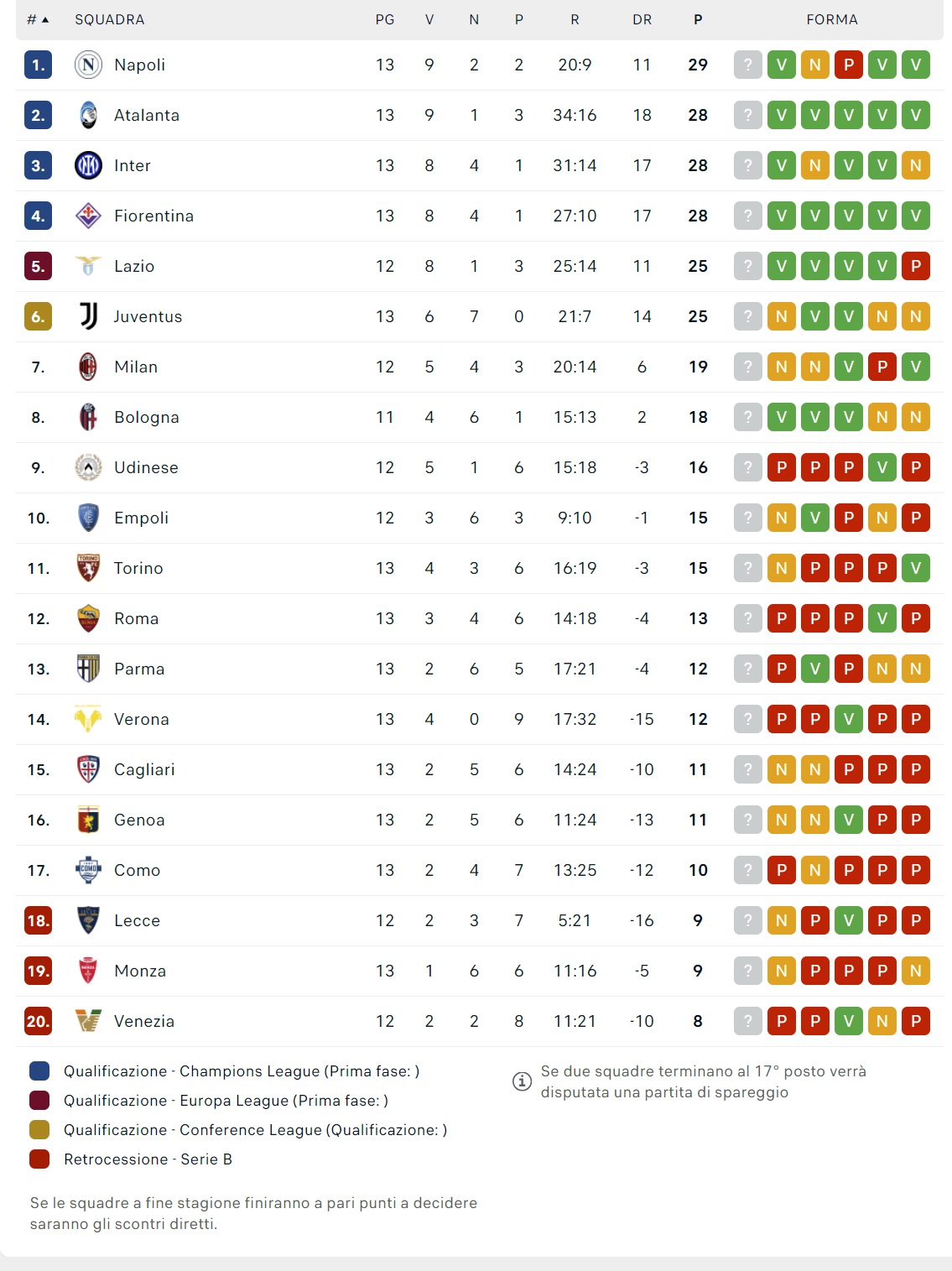This screenshot has width=952, height=1271.
Task: Open the Fiorentina team link
Action: pos(153,216)
